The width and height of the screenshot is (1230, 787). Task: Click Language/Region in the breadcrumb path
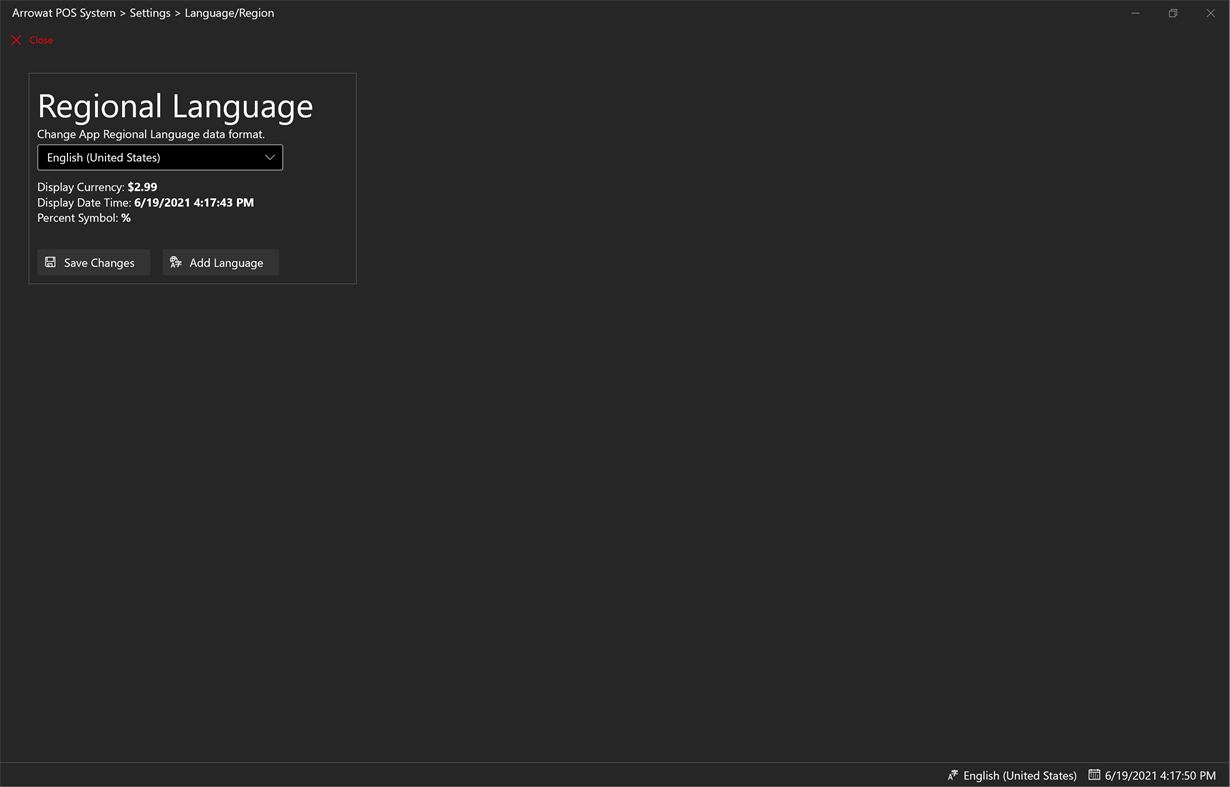tap(229, 12)
